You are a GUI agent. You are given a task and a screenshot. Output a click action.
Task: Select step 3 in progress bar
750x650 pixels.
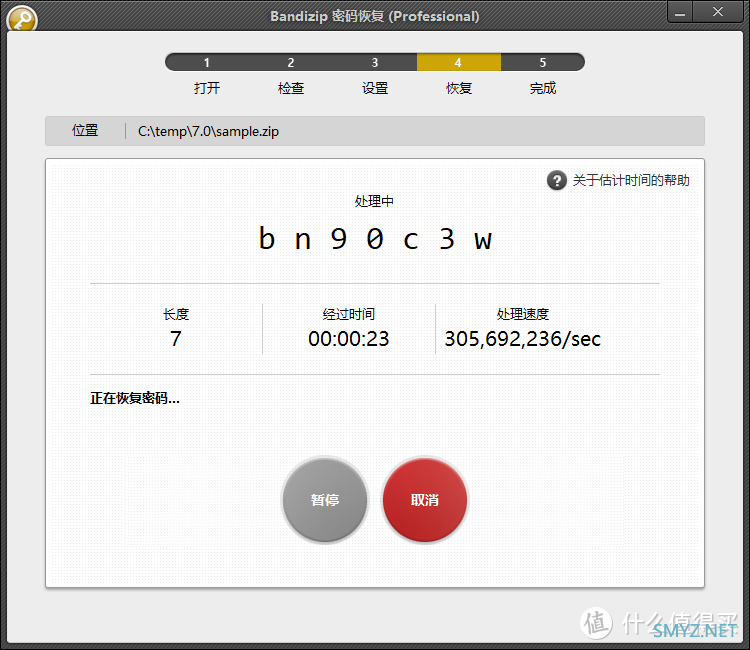tap(375, 62)
